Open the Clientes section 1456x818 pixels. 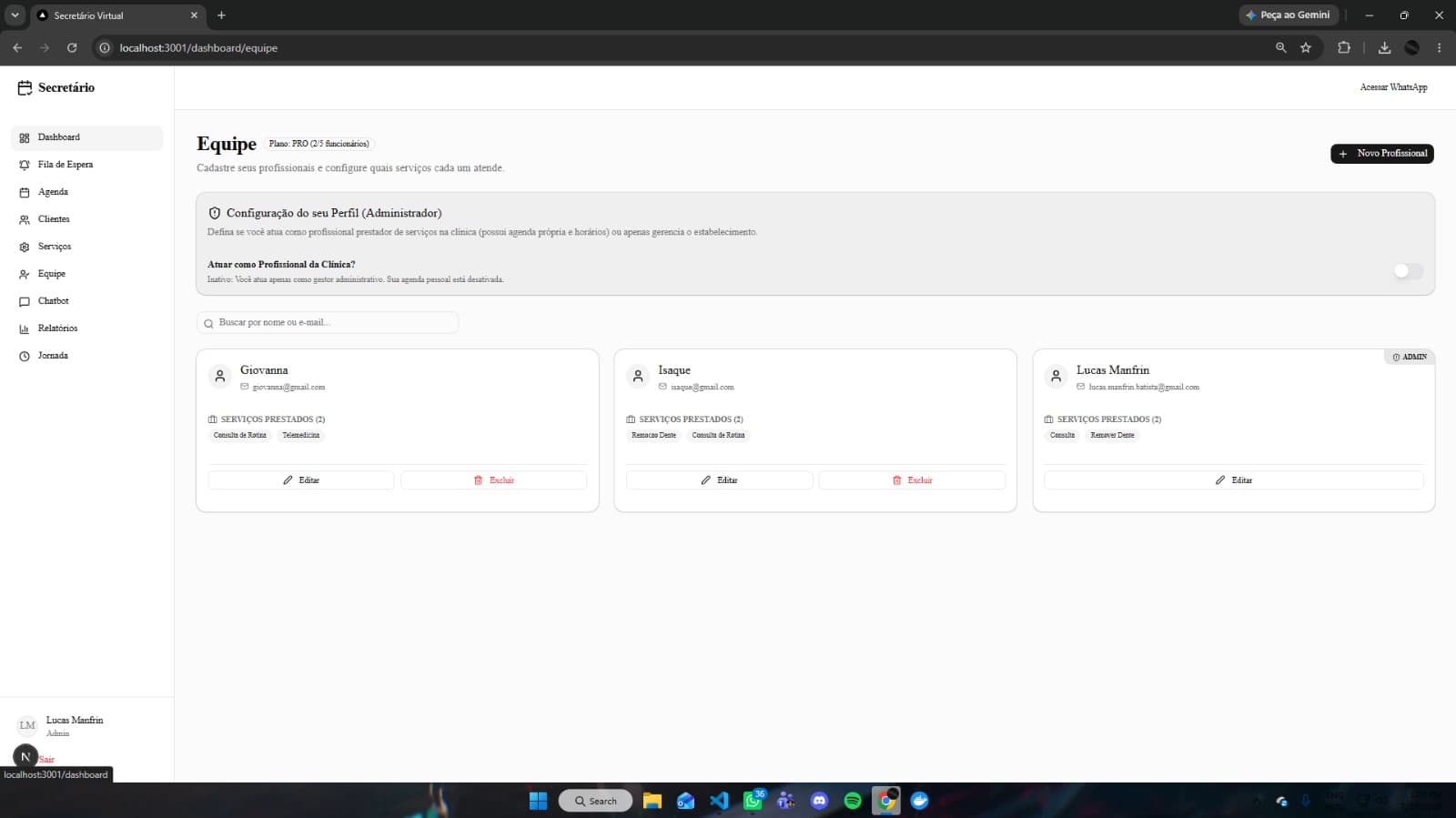coord(86,219)
